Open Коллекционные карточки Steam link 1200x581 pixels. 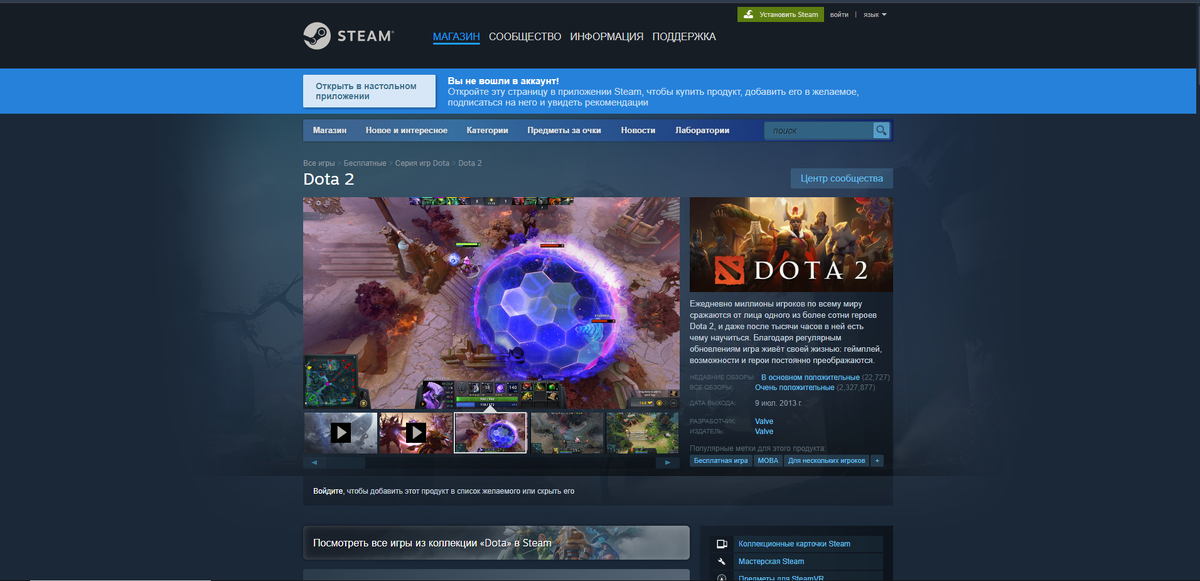[x=794, y=544]
